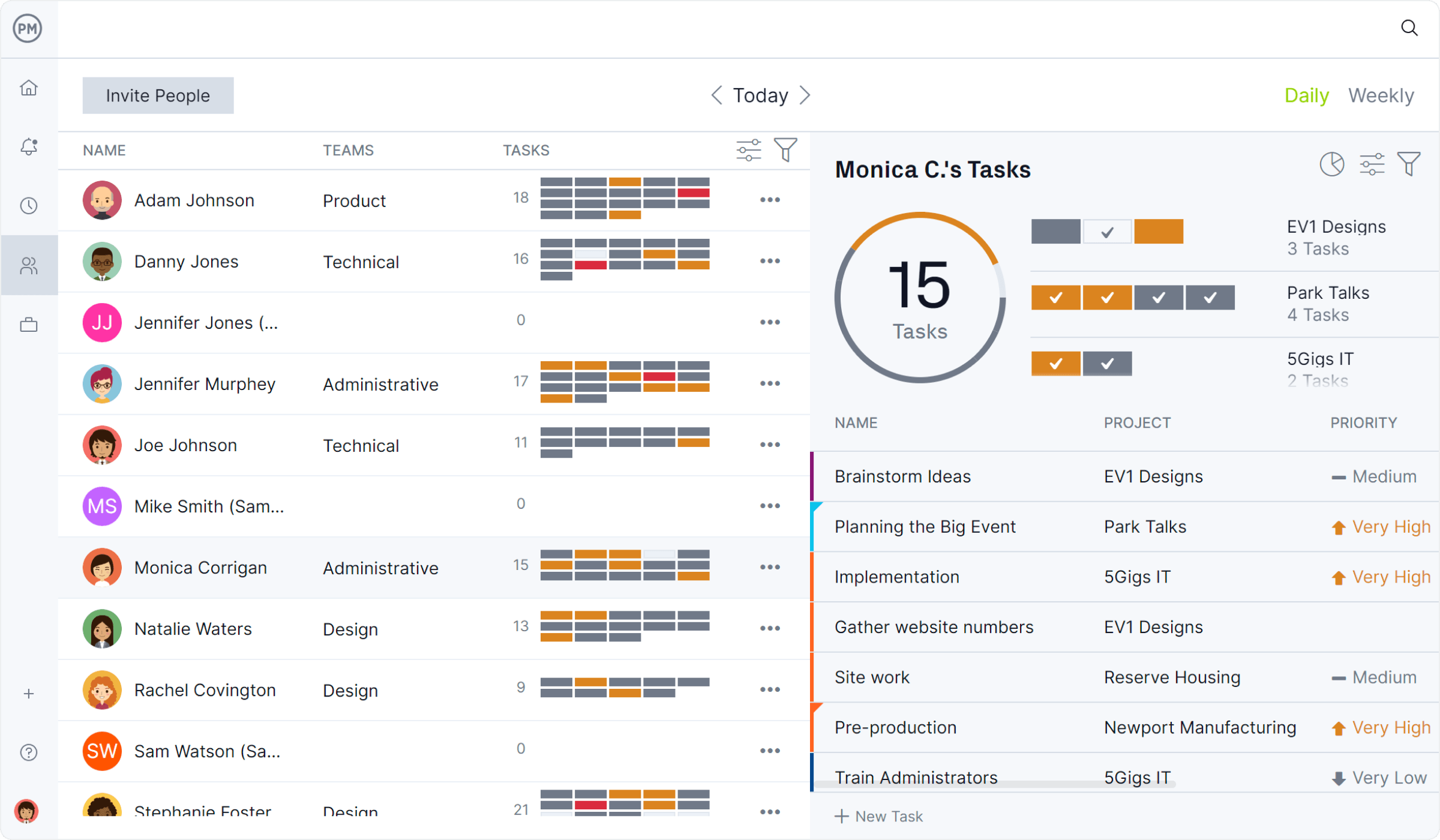Click the search magnifier icon
The height and width of the screenshot is (840, 1440).
[1409, 28]
